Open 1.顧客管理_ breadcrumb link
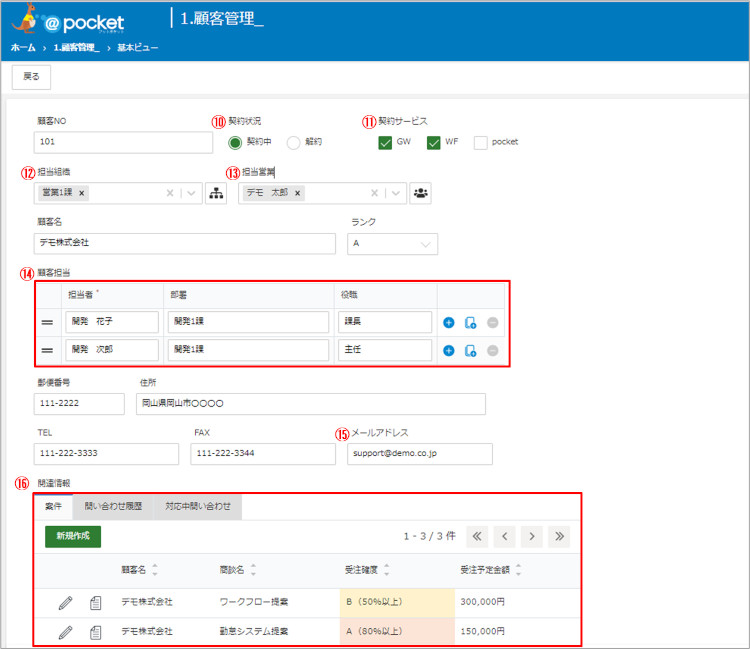The height and width of the screenshot is (649, 750). tap(76, 47)
